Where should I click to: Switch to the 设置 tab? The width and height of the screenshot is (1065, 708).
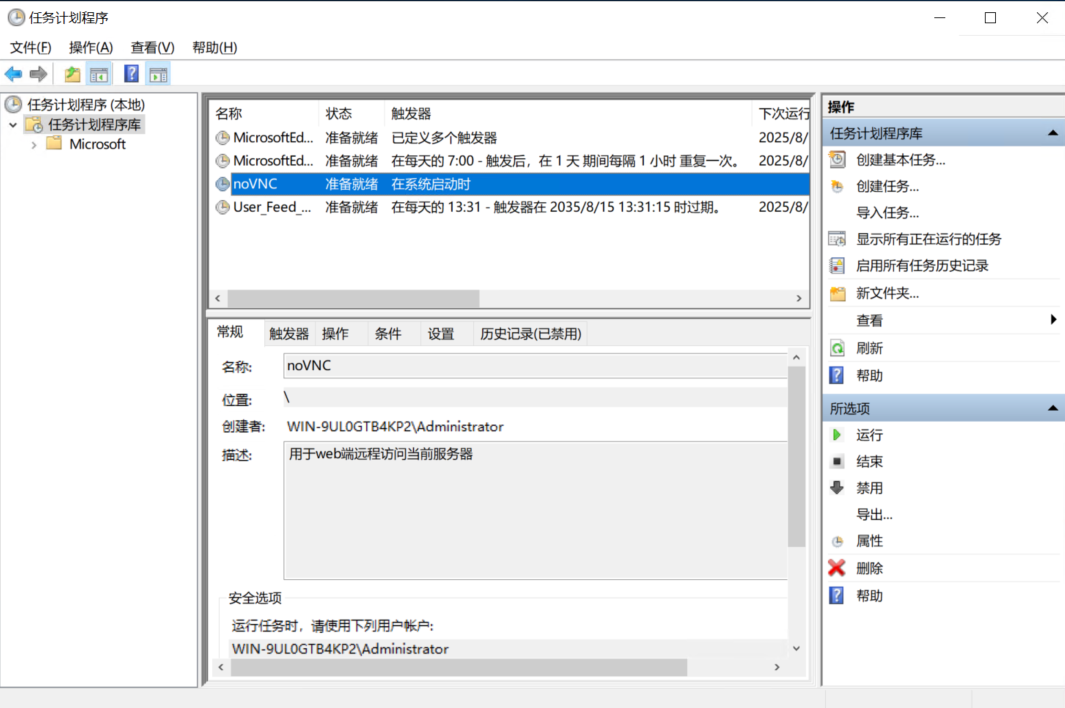[x=441, y=334]
